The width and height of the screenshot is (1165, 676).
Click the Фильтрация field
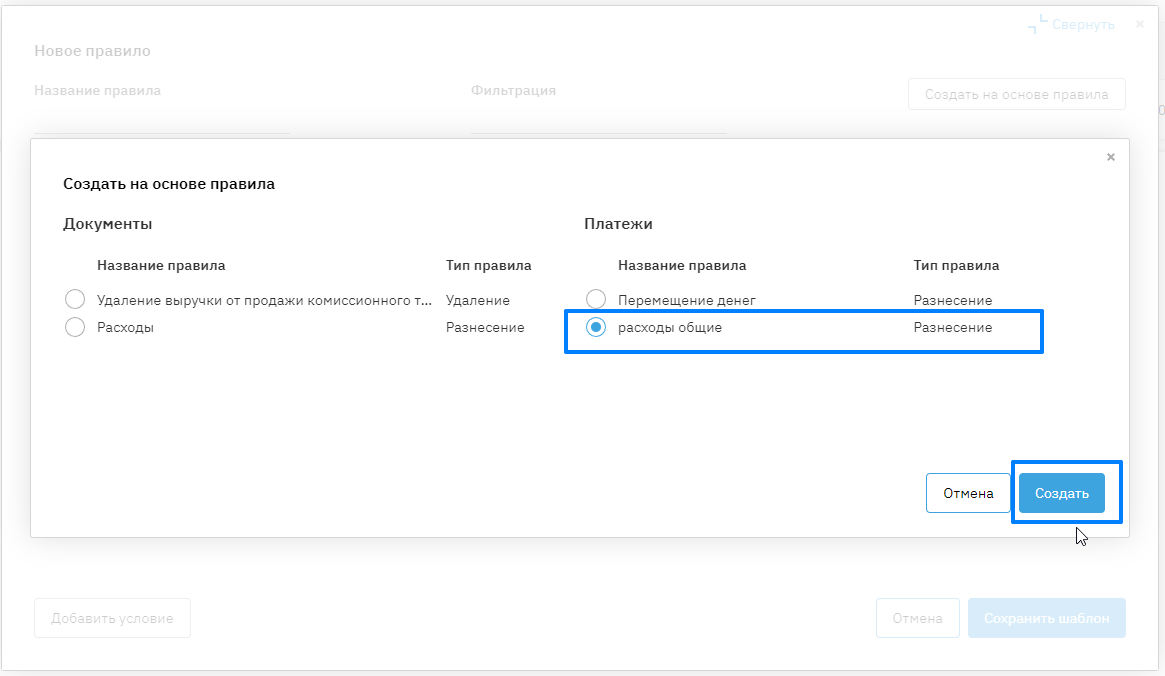(x=598, y=120)
